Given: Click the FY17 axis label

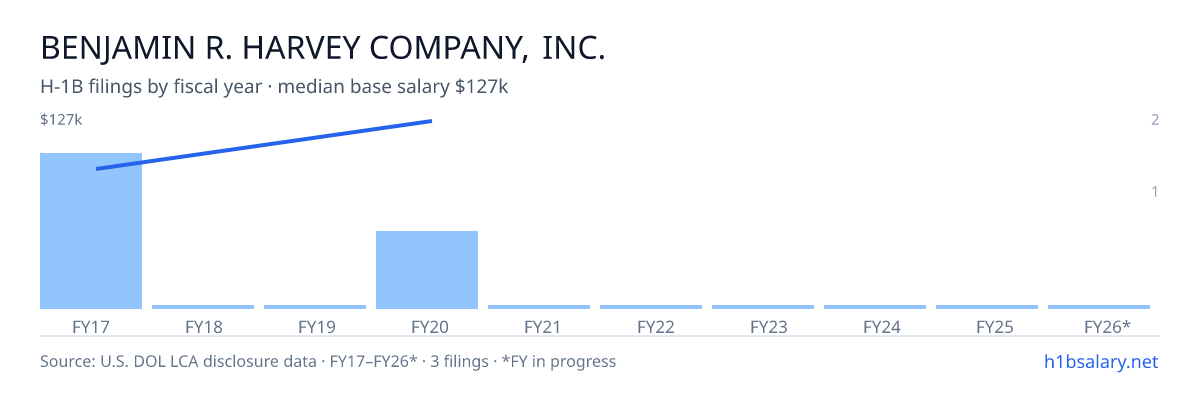Looking at the screenshot, I should 91,326.
